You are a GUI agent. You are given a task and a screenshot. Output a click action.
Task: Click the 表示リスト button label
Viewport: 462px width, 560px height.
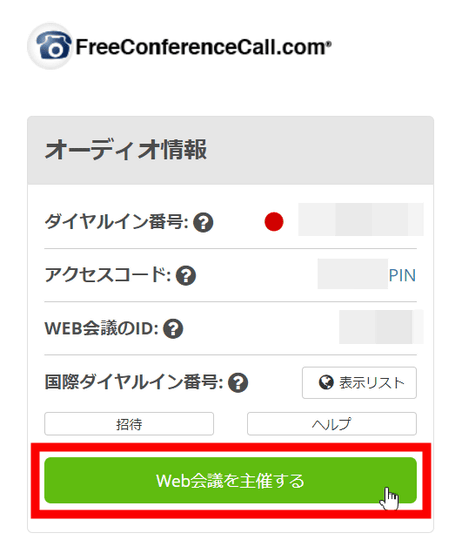pyautogui.click(x=372, y=382)
